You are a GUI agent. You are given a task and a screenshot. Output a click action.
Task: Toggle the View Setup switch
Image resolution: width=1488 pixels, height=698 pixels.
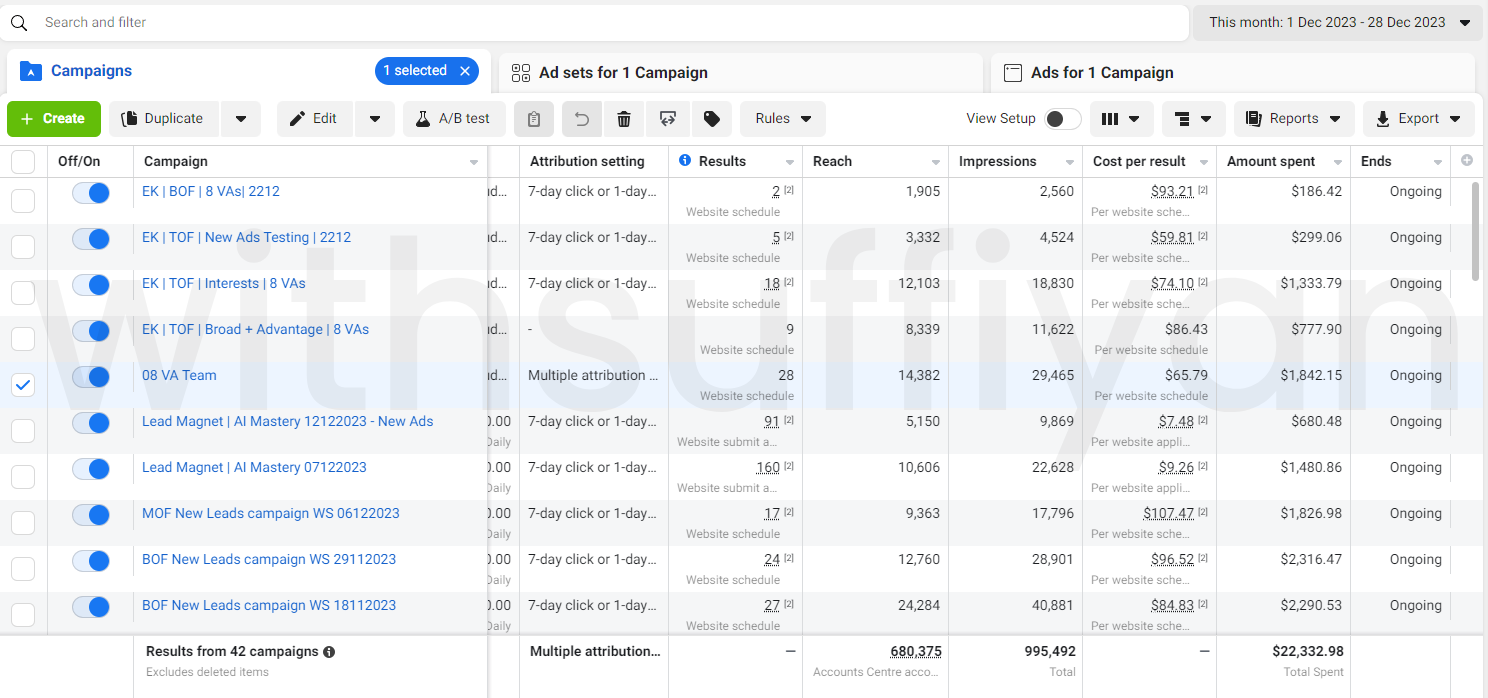[x=1062, y=119]
